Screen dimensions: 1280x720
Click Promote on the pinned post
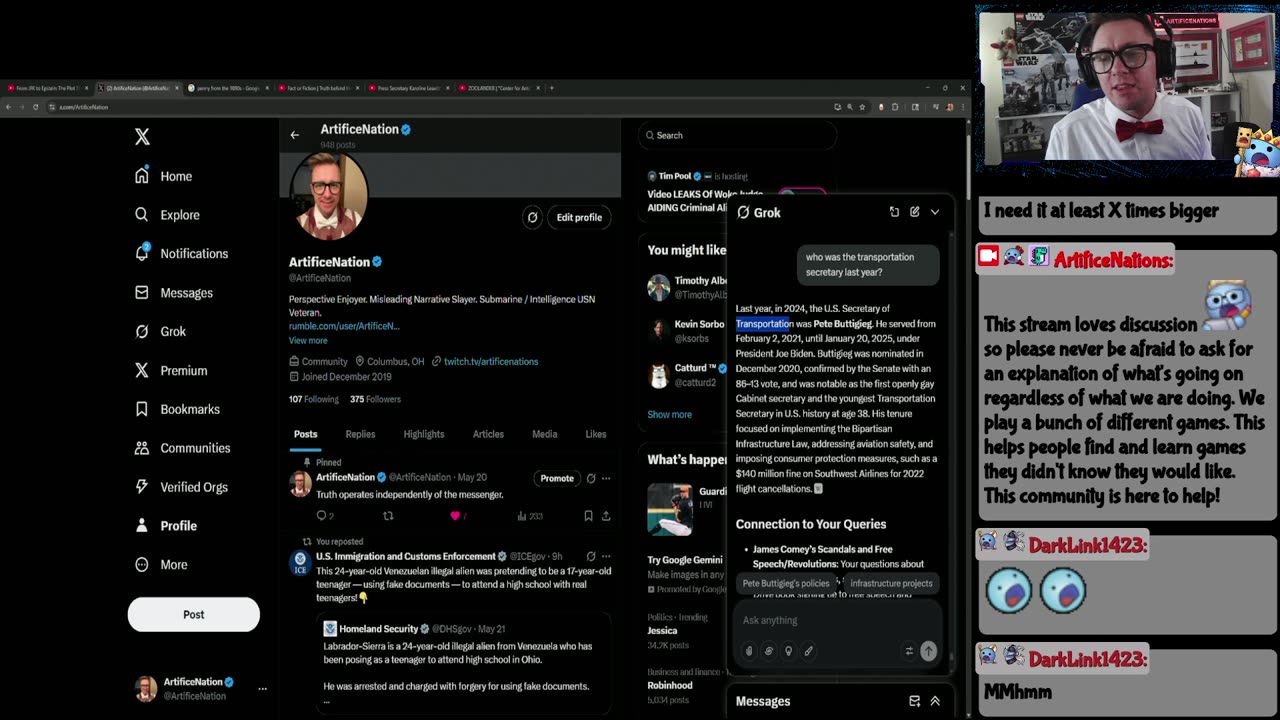[x=557, y=478]
